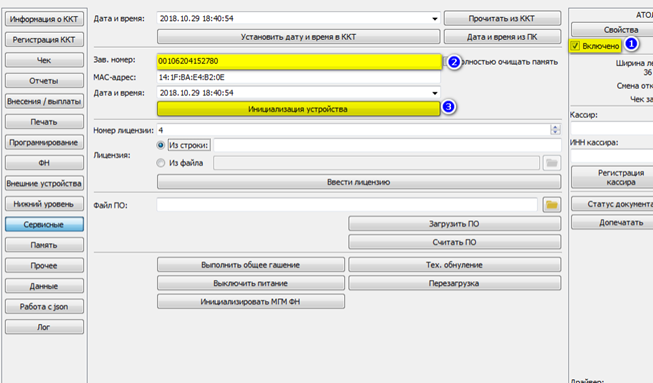Image resolution: width=653 pixels, height=383 pixels.
Task: Click Установить дату и время в ККТ
Action: [298, 37]
